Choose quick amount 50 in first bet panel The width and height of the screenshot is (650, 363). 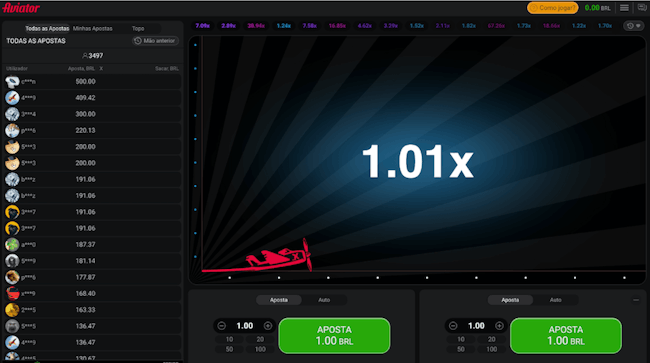coord(229,349)
